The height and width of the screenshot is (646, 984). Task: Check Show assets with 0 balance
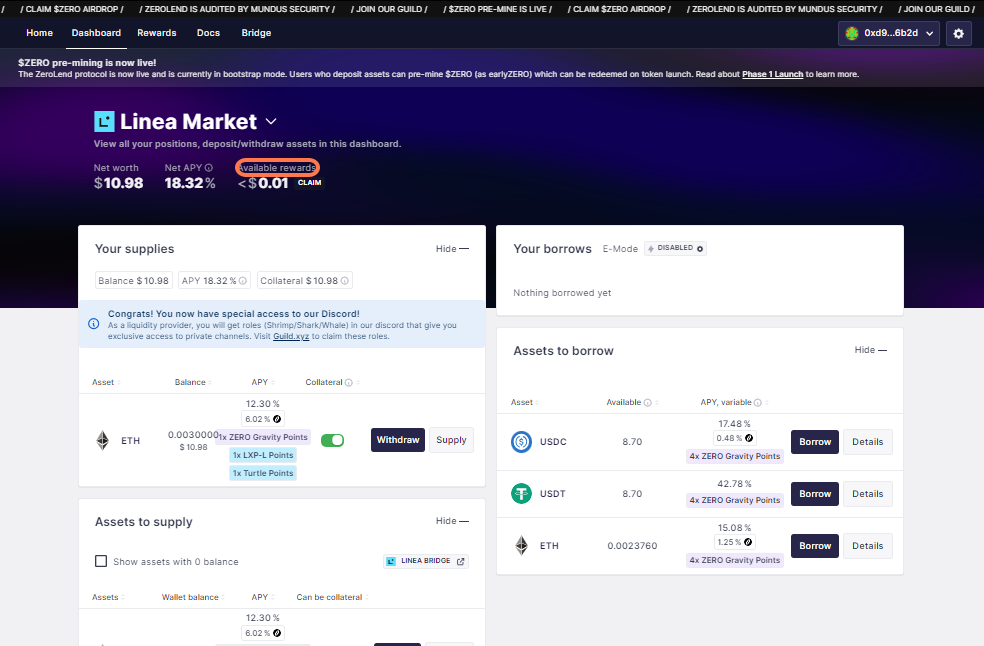101,561
